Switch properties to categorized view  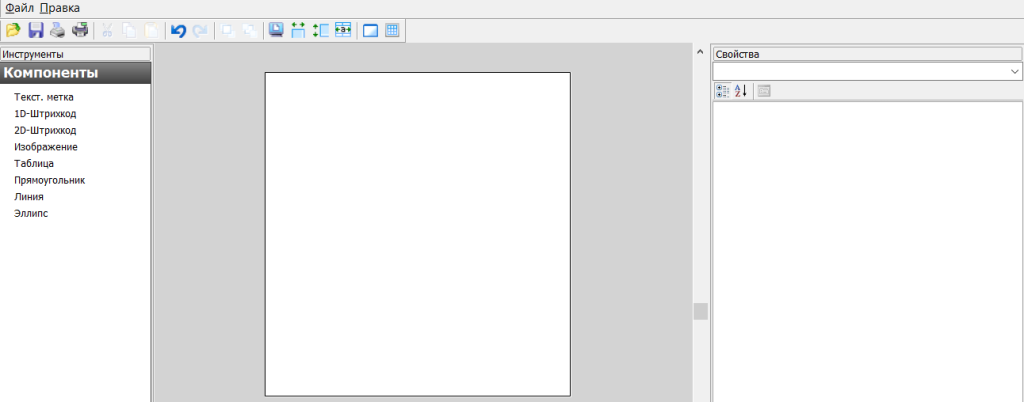(723, 91)
